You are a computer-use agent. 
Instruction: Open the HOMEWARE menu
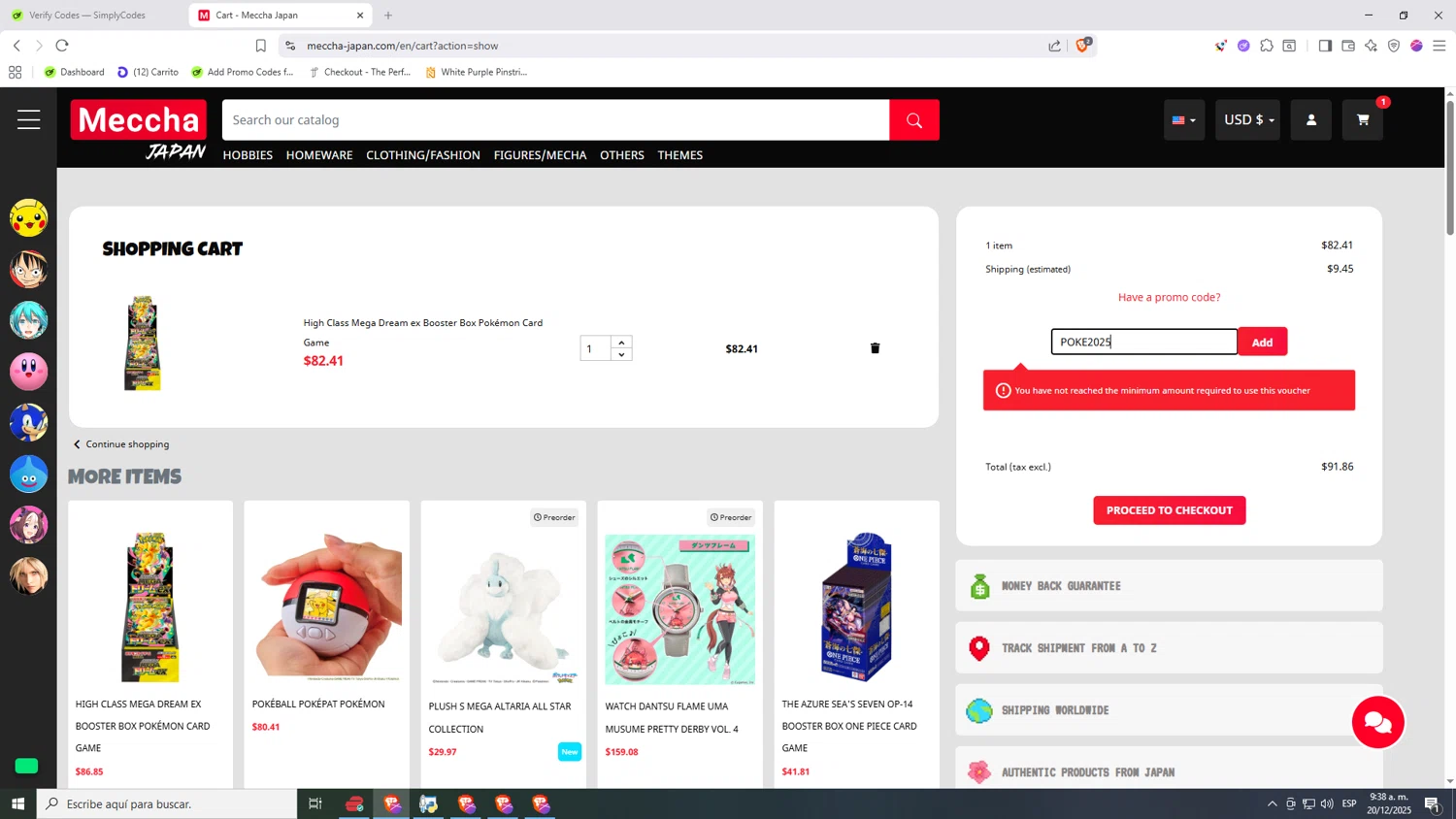point(319,155)
